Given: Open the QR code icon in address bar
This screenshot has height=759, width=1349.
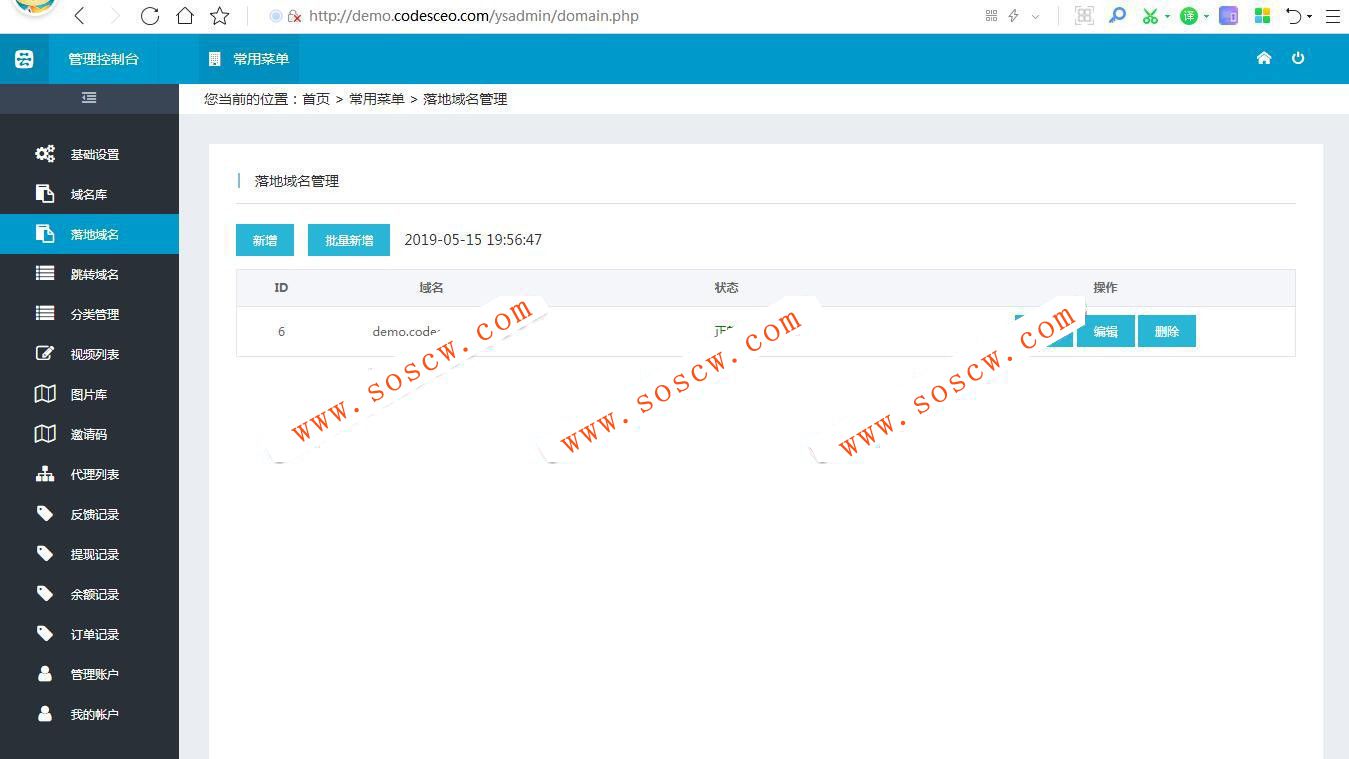Looking at the screenshot, I should point(991,16).
